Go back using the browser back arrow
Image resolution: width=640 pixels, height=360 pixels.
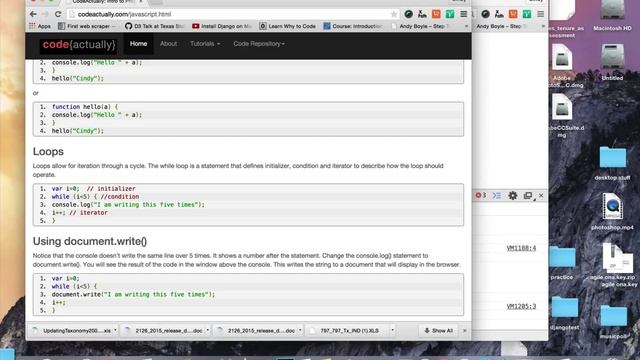(x=33, y=14)
